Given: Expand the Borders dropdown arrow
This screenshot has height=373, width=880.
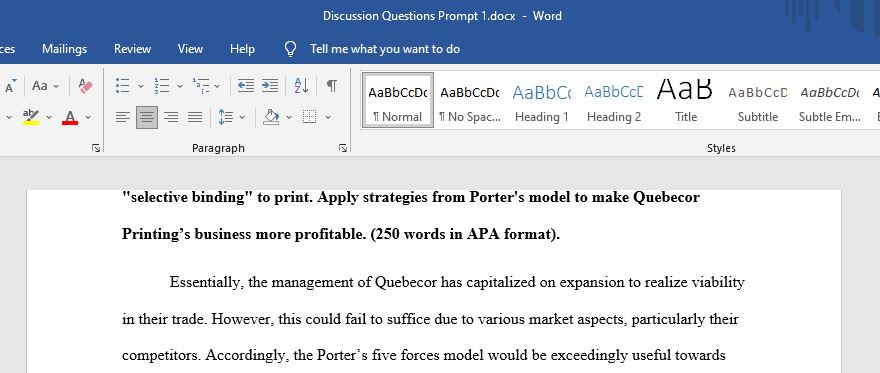Looking at the screenshot, I should pos(328,117).
